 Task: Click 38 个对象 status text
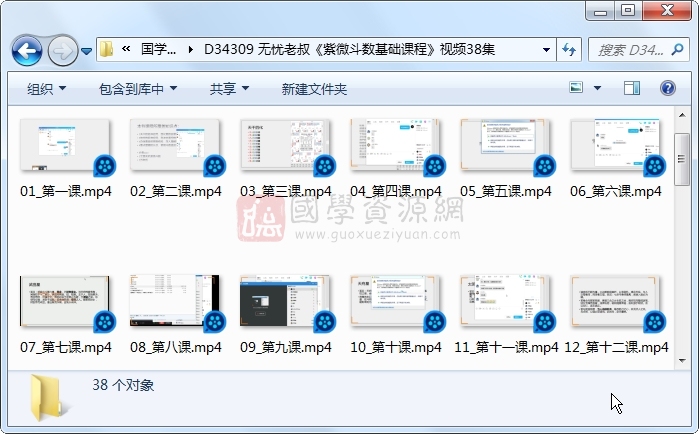point(123,385)
